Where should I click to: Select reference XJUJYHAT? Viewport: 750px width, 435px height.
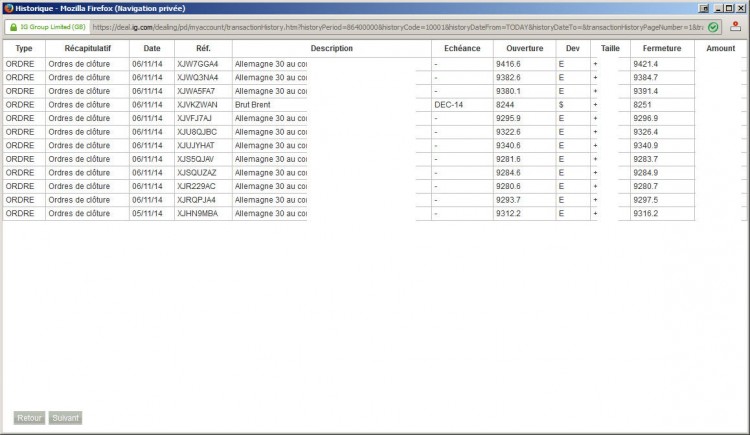click(196, 145)
